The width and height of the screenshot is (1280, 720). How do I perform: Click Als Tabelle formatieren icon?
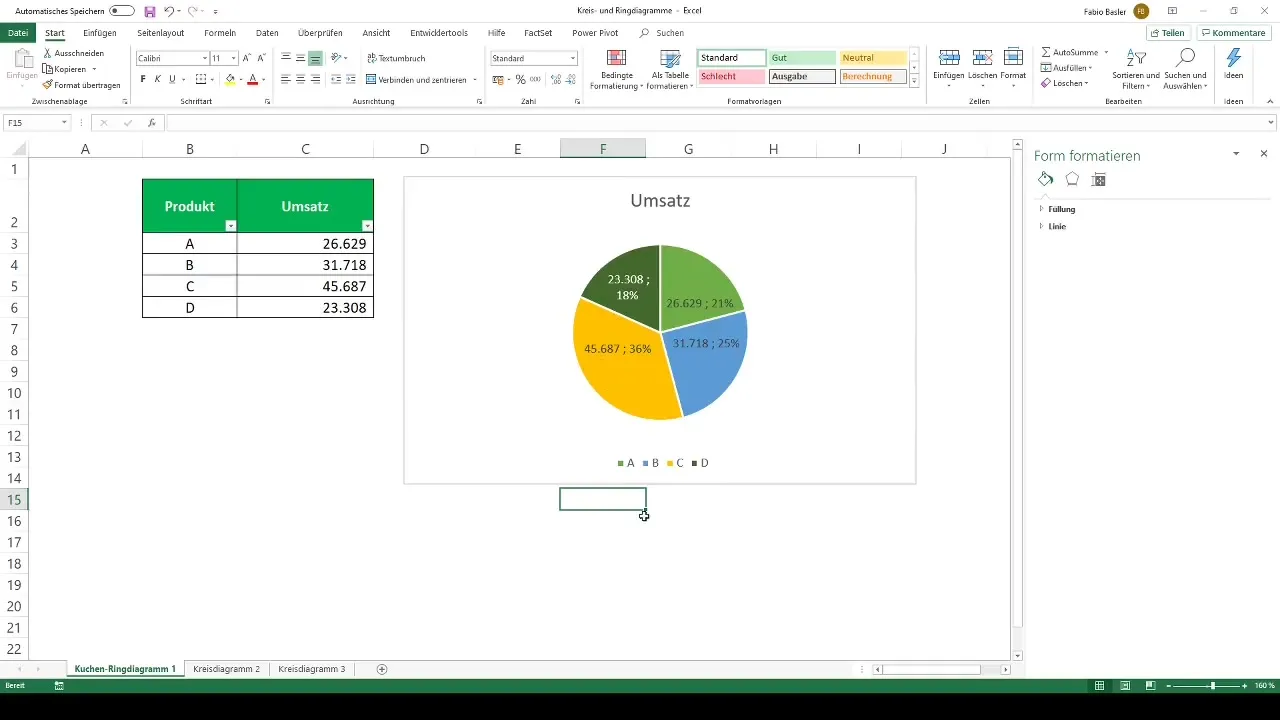pyautogui.click(x=670, y=58)
